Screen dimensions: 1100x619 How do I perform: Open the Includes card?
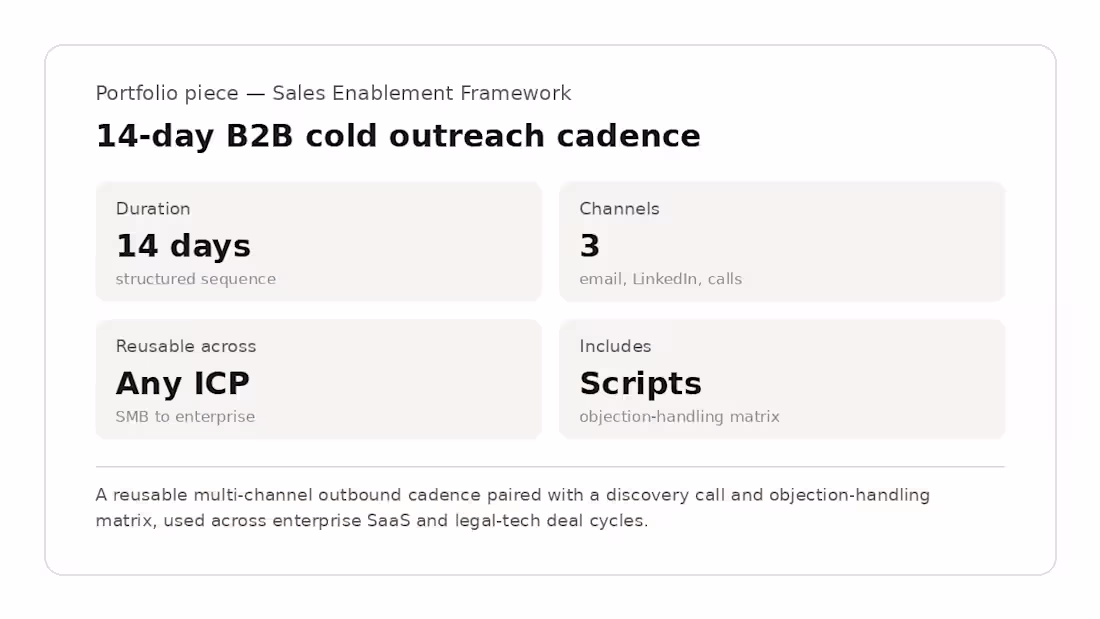coord(782,379)
